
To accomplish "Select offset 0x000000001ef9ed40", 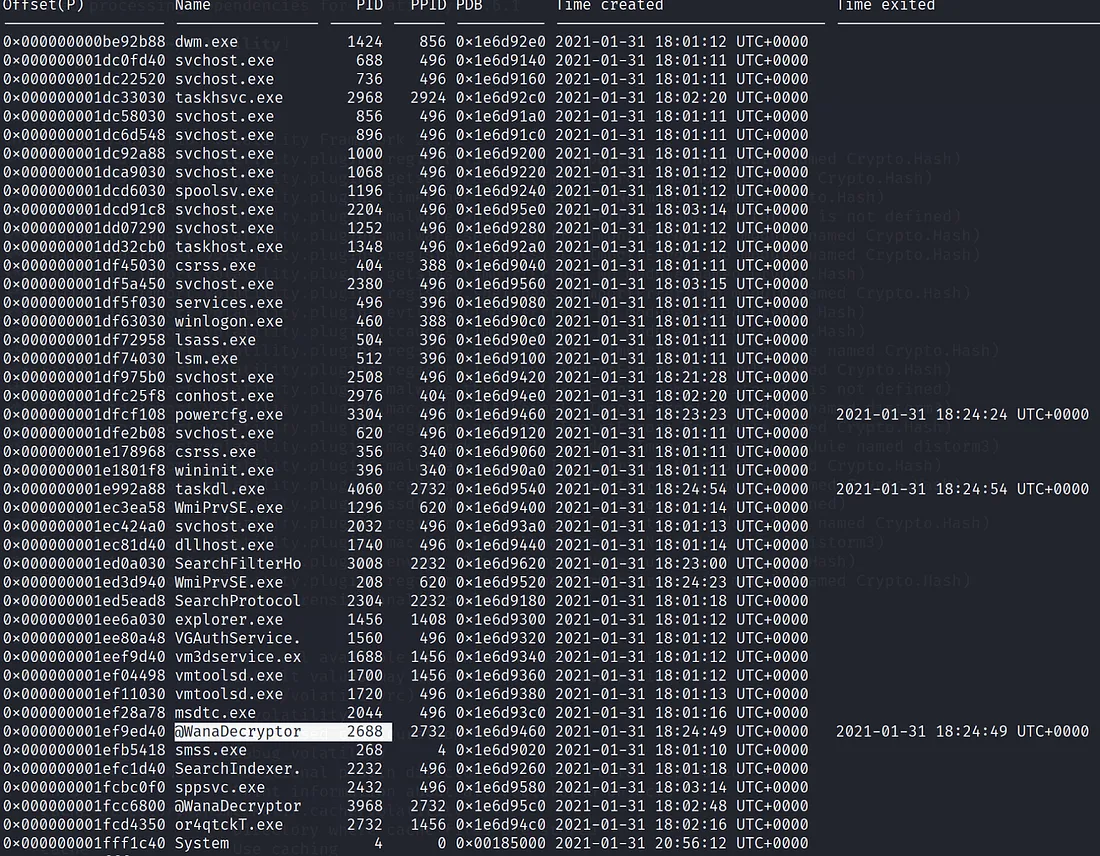I will pos(84,731).
